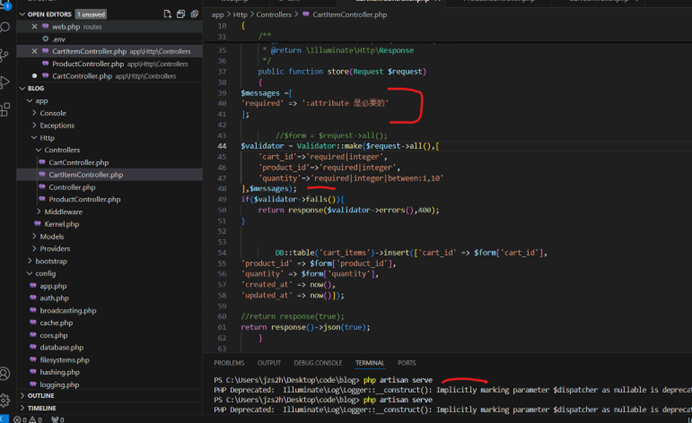
Task: Collapse the Controllers folder
Action: [38, 150]
